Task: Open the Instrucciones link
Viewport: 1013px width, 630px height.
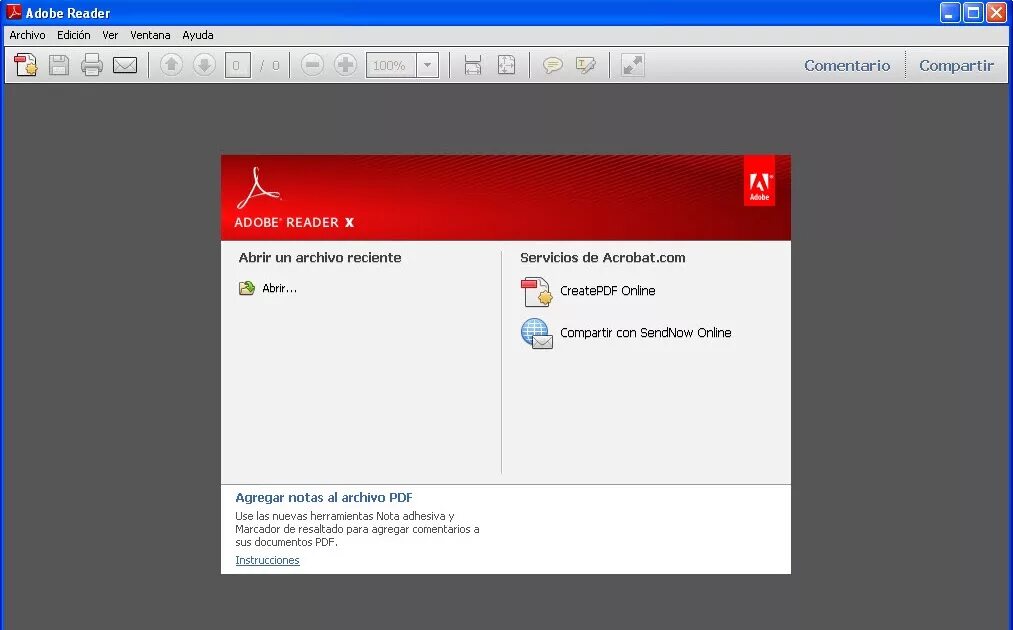Action: click(267, 560)
